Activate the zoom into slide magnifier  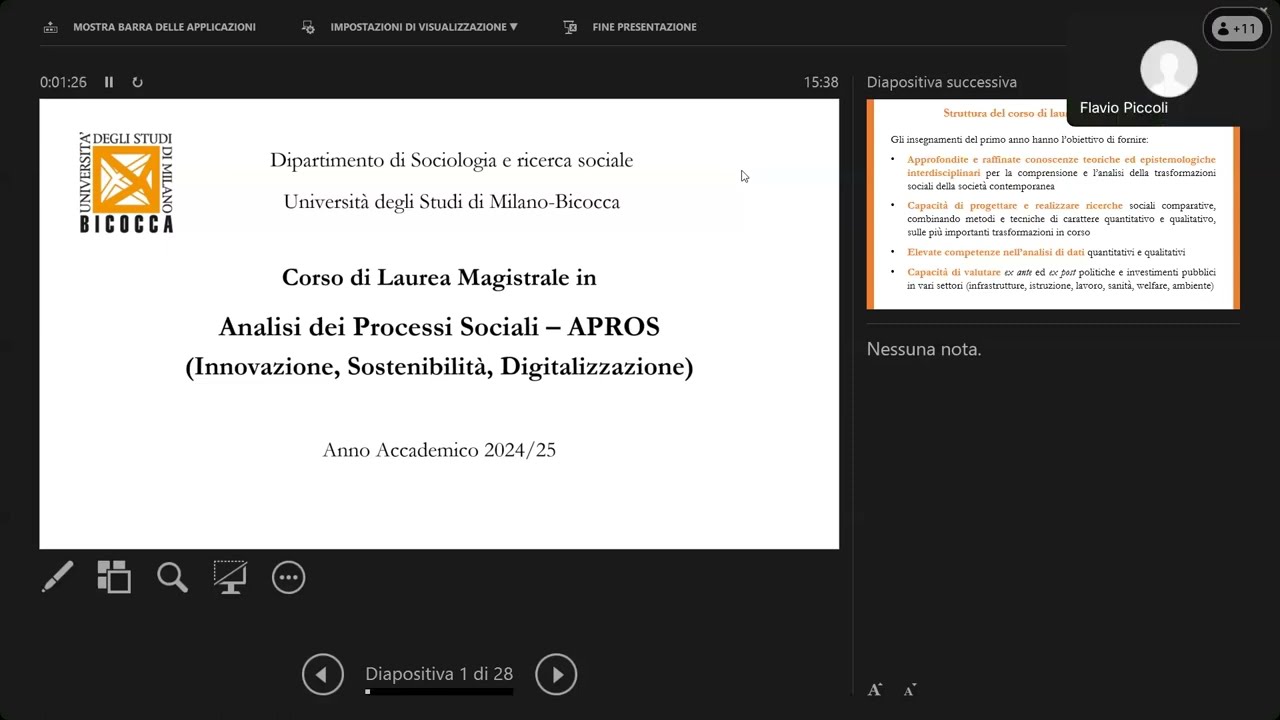pyautogui.click(x=172, y=577)
